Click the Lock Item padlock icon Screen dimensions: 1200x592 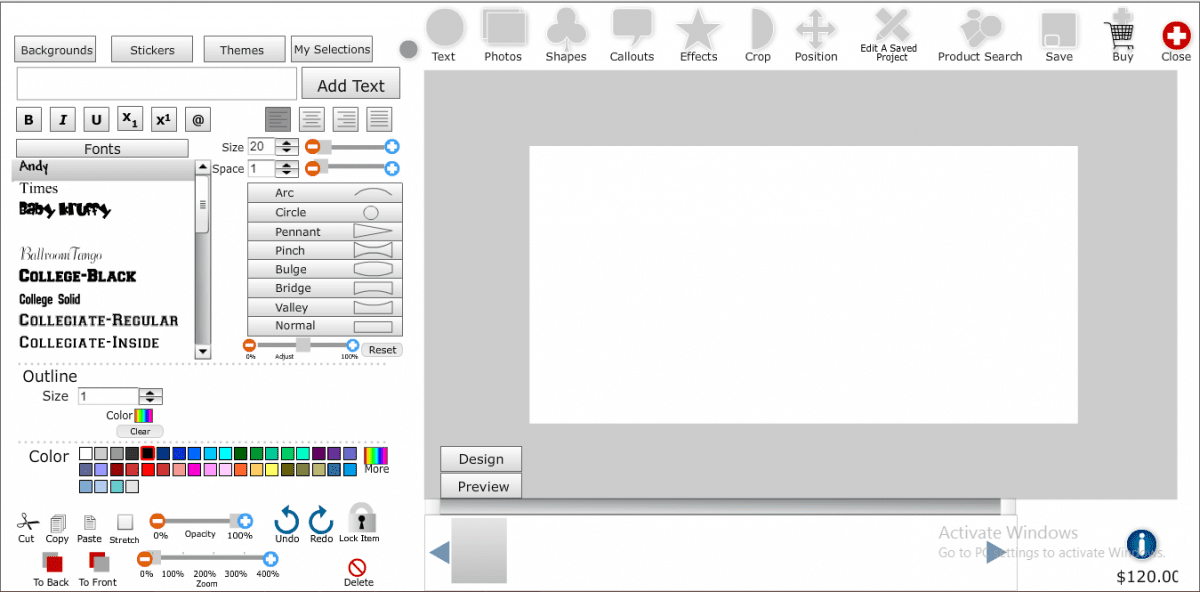point(362,518)
